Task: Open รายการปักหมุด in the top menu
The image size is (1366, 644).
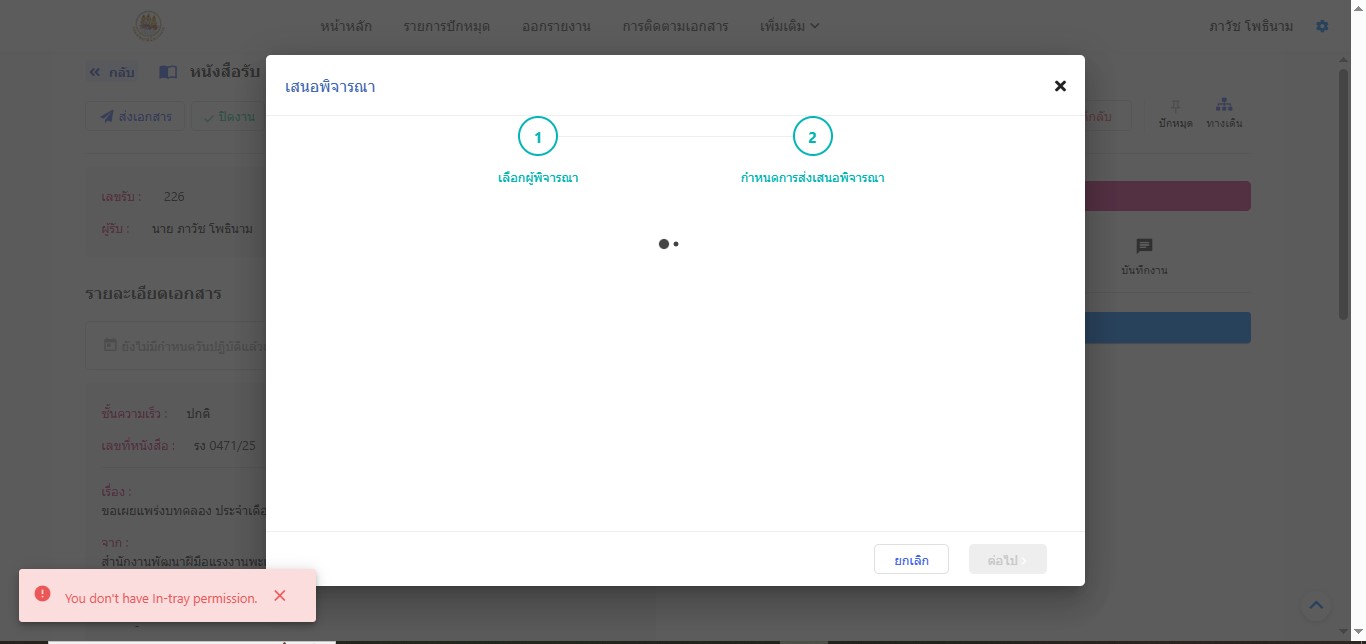Action: 446,26
